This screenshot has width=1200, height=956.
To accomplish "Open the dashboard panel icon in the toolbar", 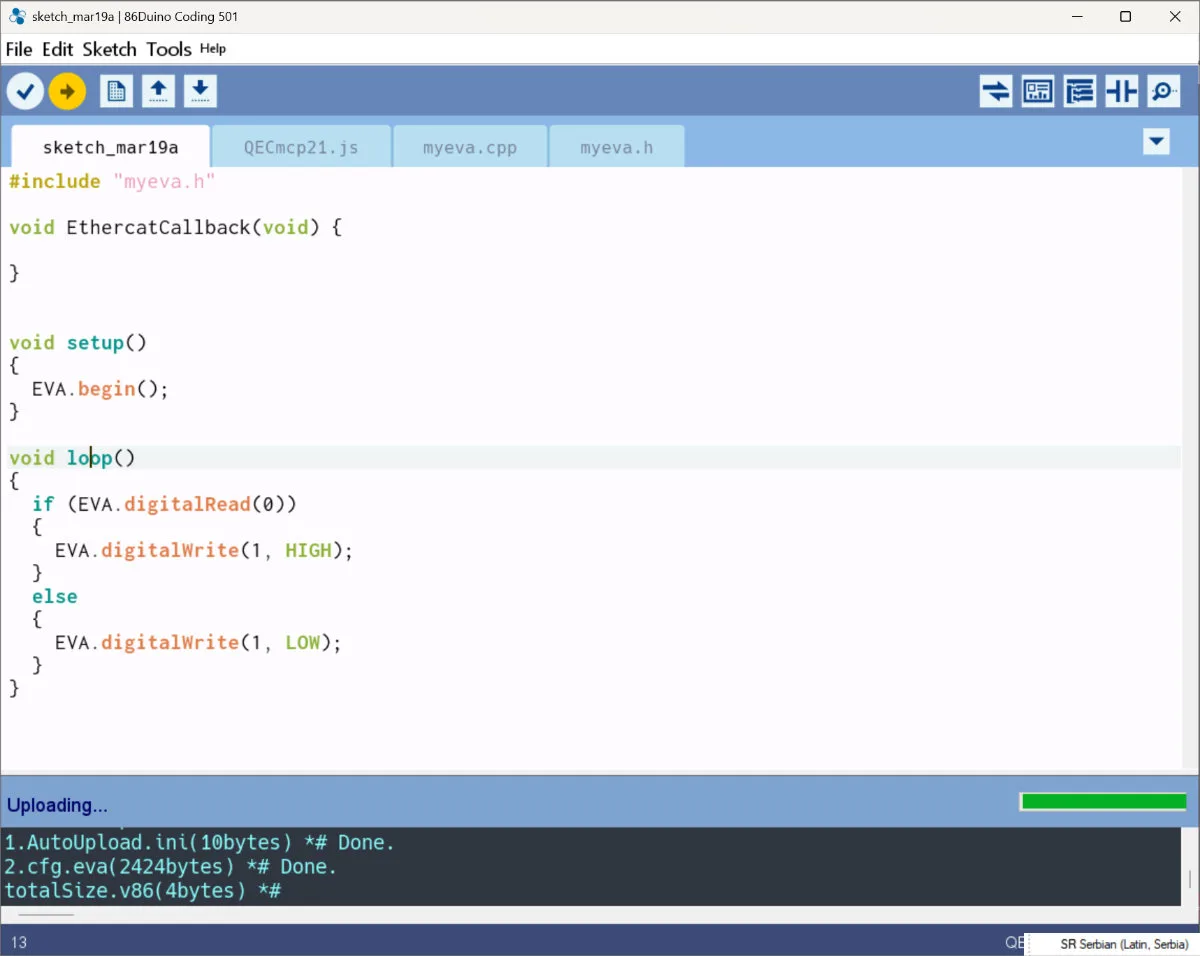I will 1037,92.
